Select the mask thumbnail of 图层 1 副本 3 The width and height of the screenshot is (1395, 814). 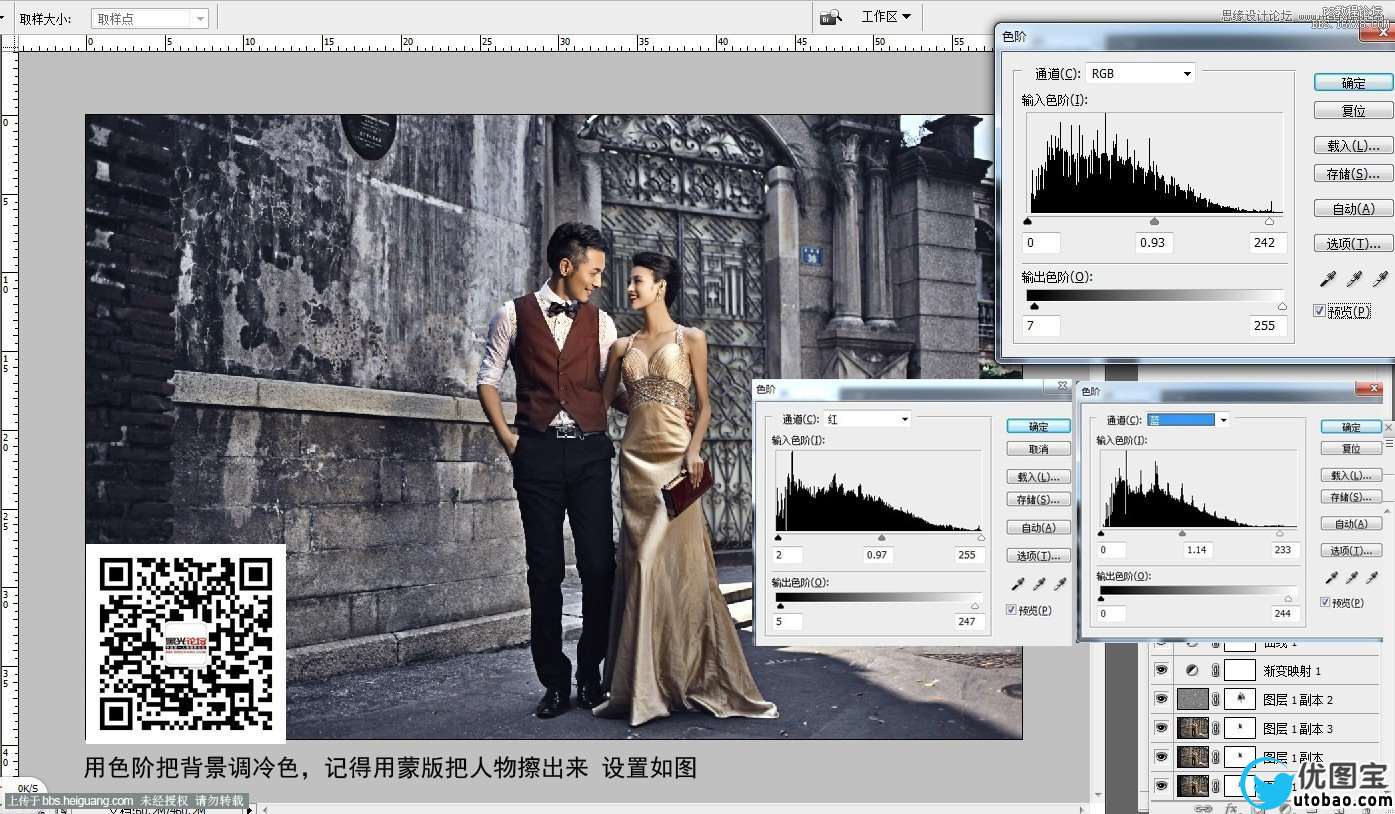1240,728
